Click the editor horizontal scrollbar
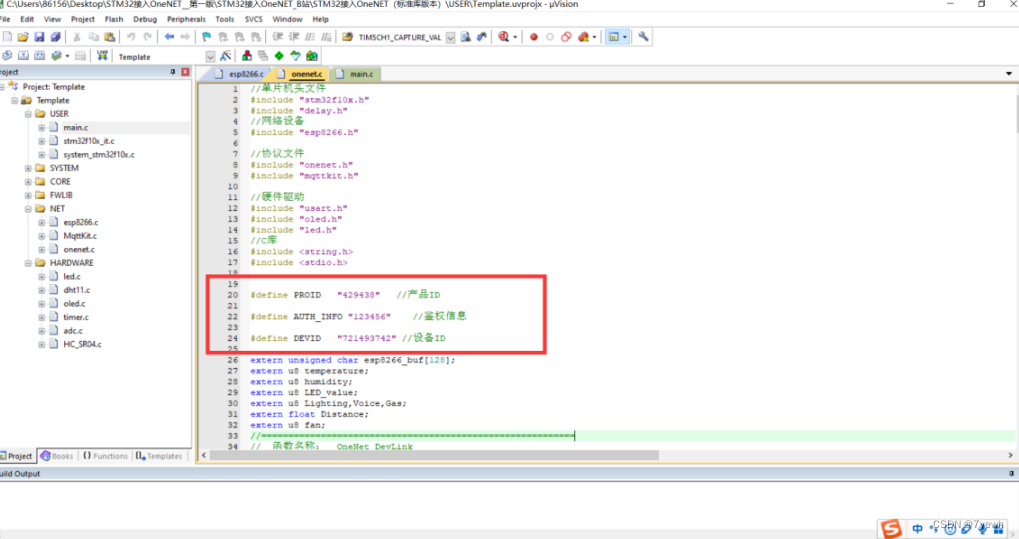1019x539 pixels. (x=434, y=456)
